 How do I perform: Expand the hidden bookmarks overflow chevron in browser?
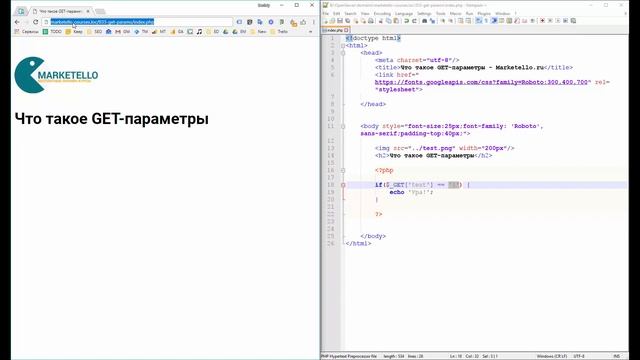pos(310,31)
